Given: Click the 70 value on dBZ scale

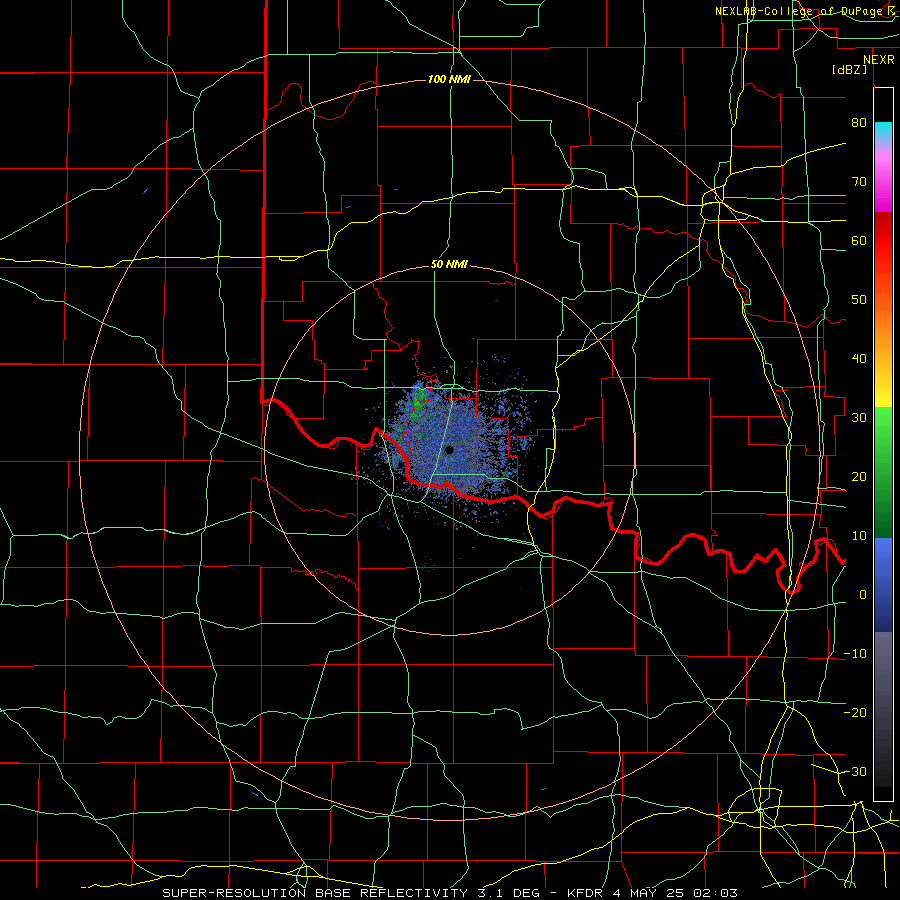Looking at the screenshot, I should 859,181.
